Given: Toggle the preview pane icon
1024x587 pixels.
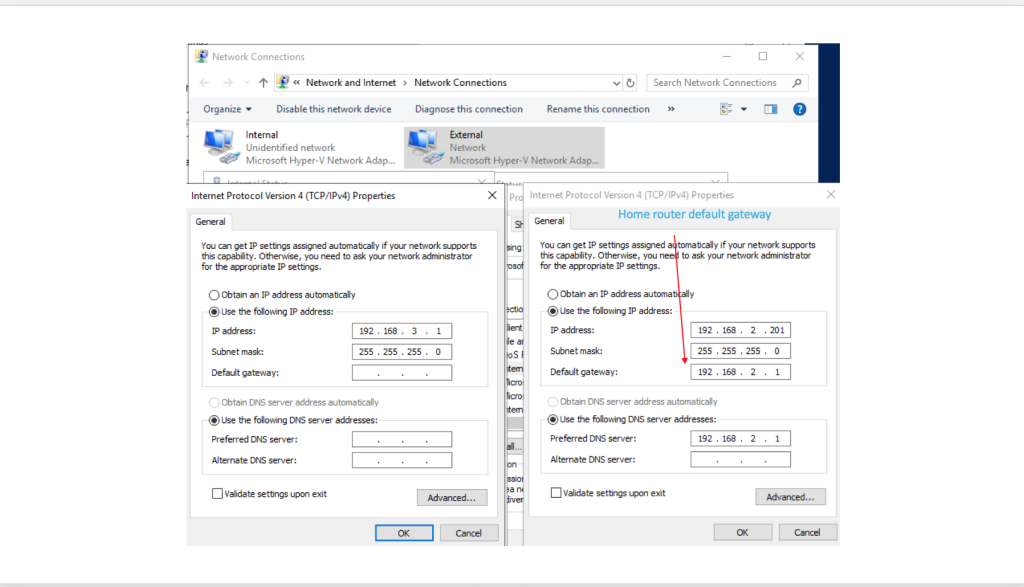Looking at the screenshot, I should pyautogui.click(x=771, y=109).
